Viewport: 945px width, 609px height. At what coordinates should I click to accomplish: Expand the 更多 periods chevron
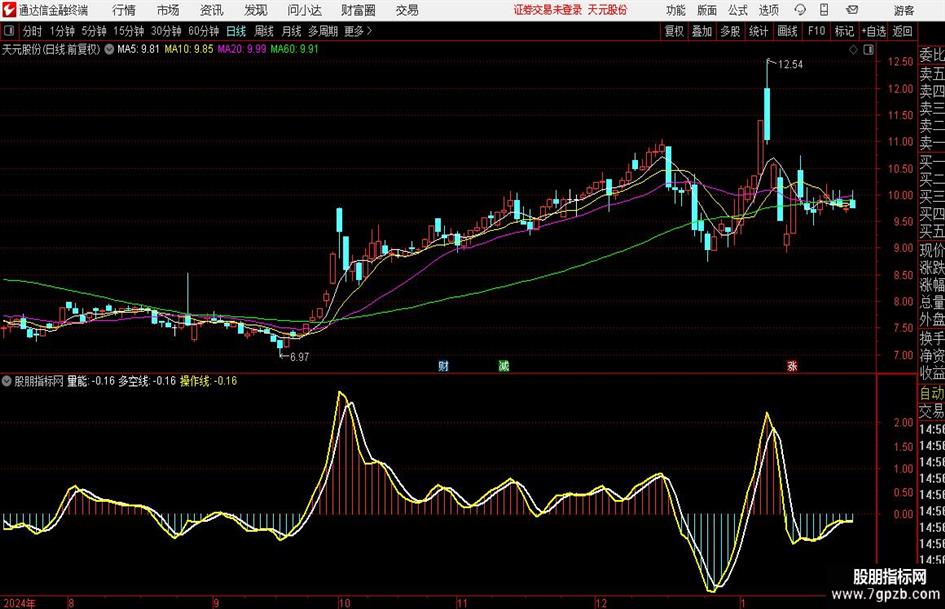(x=369, y=31)
